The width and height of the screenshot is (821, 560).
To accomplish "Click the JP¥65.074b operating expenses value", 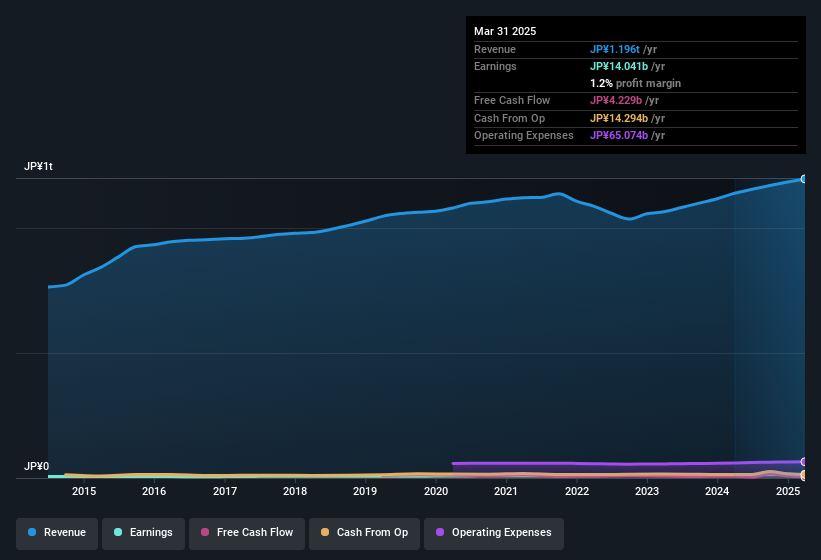I will click(x=619, y=136).
